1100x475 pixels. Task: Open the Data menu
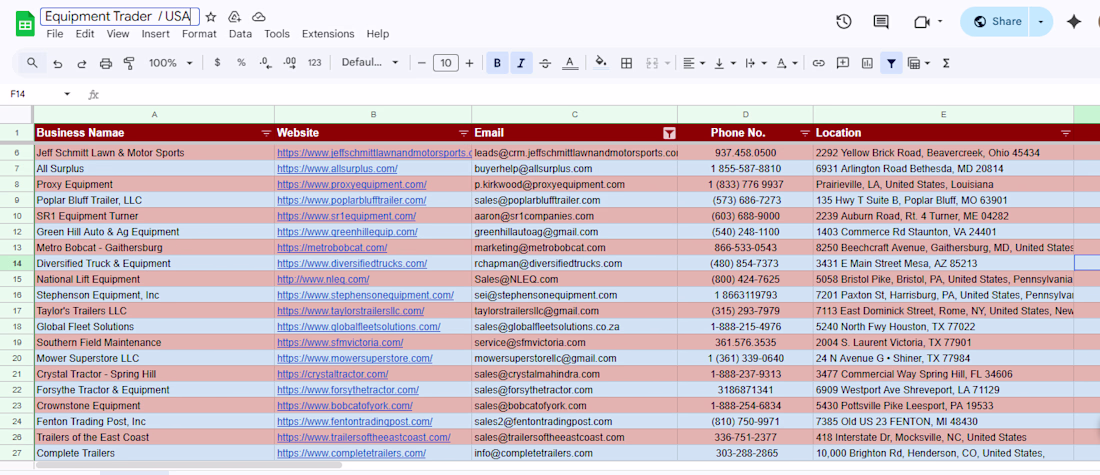click(240, 34)
